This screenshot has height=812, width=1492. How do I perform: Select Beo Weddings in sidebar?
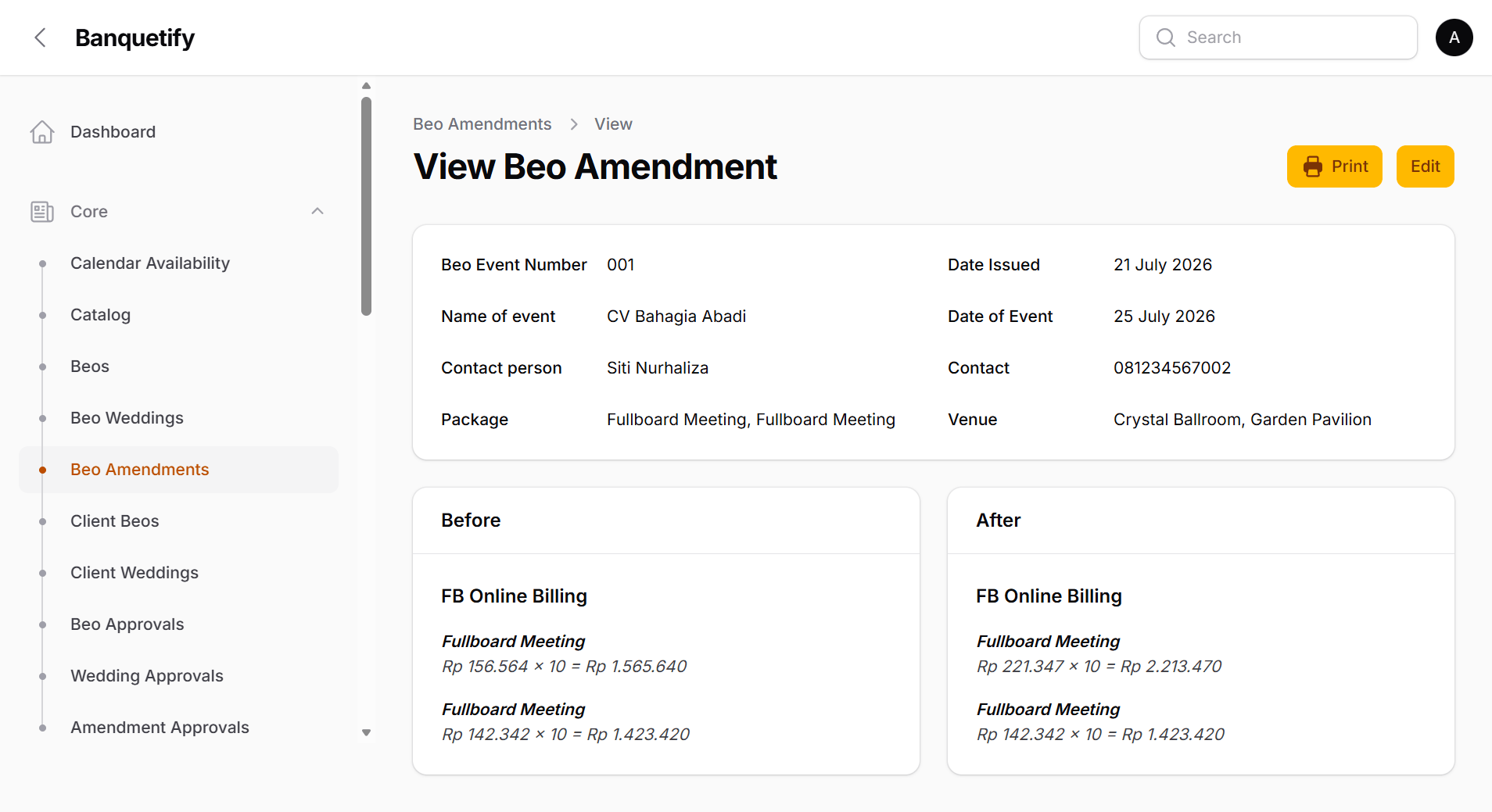[127, 418]
